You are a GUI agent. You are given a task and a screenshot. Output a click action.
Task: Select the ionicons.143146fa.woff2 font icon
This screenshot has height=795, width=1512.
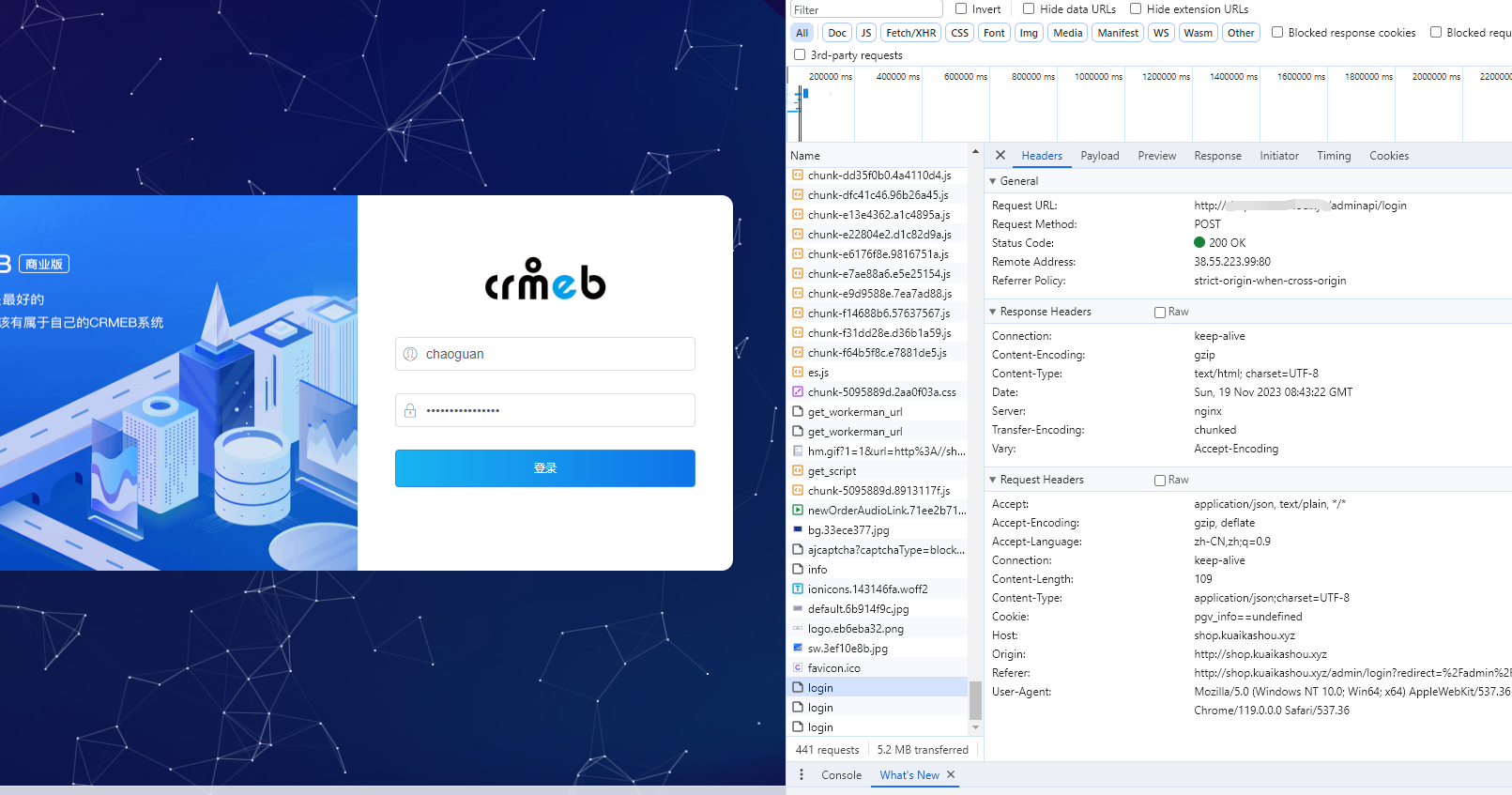click(x=798, y=589)
